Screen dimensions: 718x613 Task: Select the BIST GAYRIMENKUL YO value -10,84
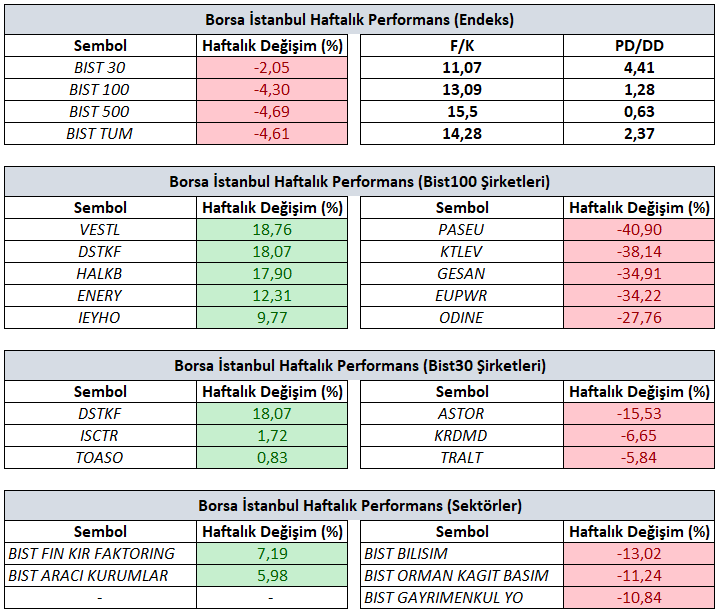639,598
